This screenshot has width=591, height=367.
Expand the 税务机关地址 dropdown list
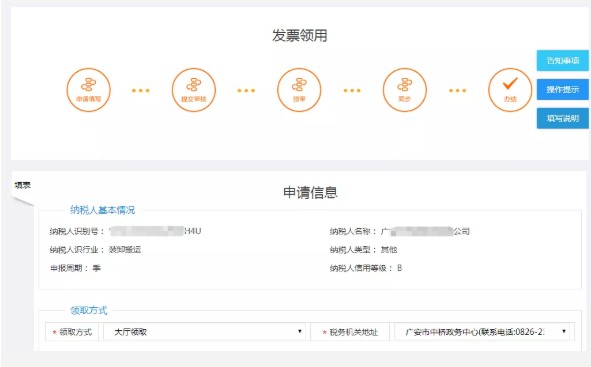482,332
